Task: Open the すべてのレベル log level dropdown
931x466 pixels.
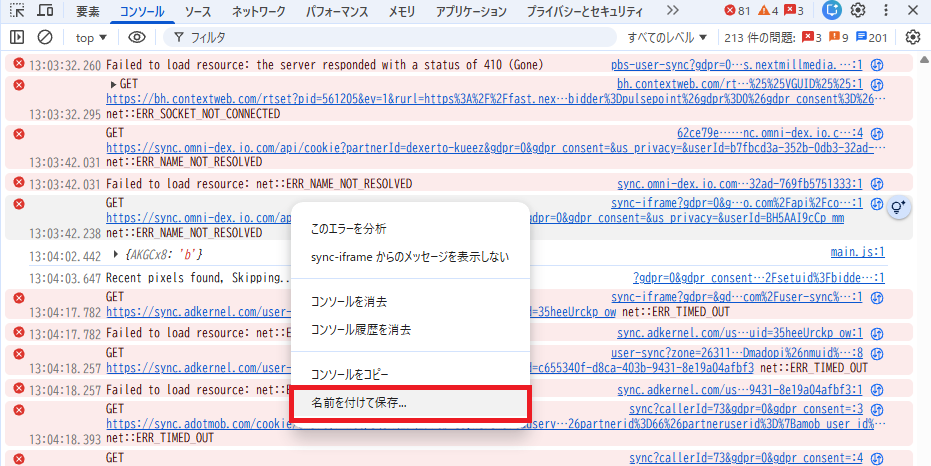Action: (667, 38)
